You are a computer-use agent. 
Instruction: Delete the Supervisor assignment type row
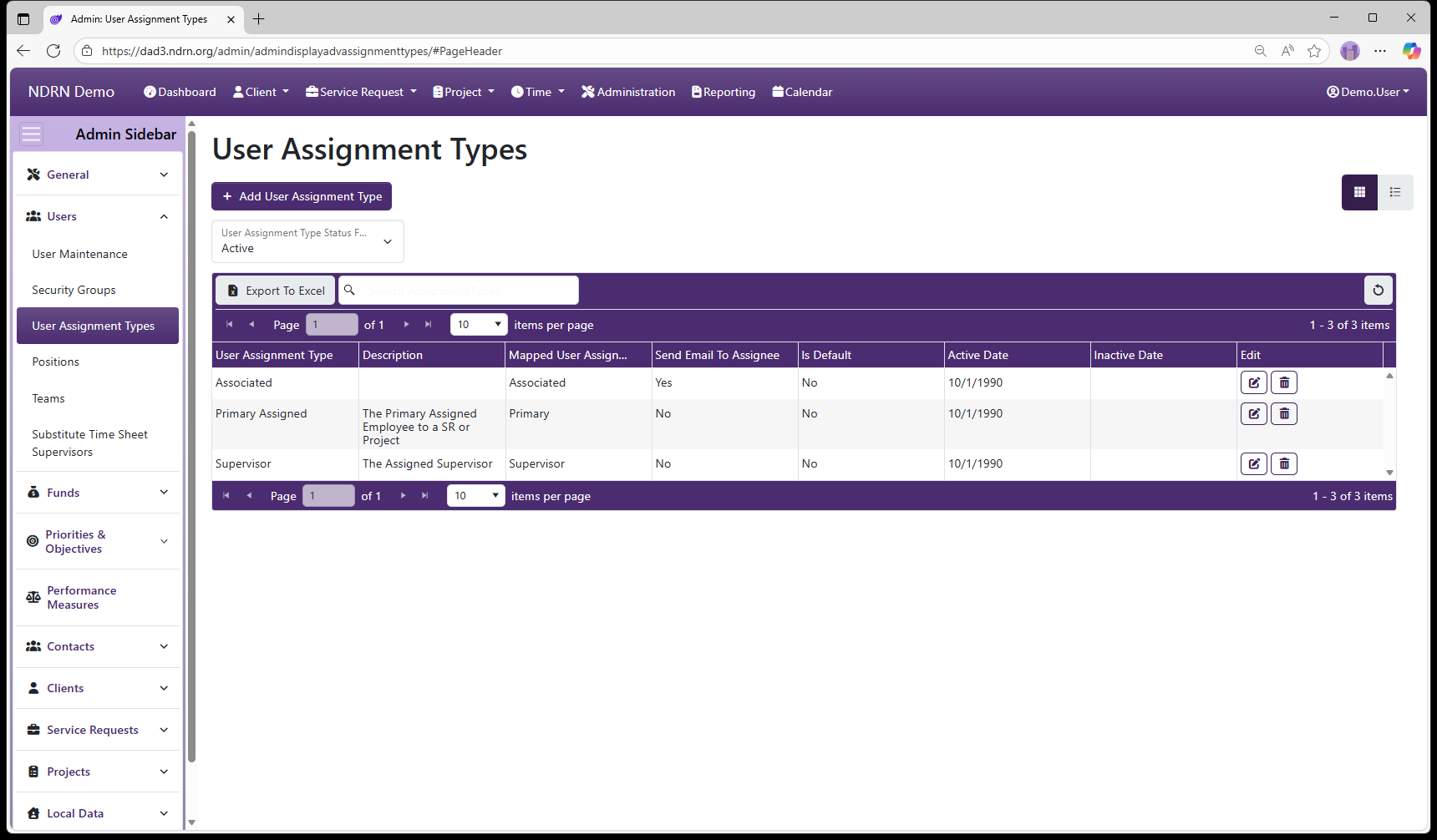tap(1284, 463)
